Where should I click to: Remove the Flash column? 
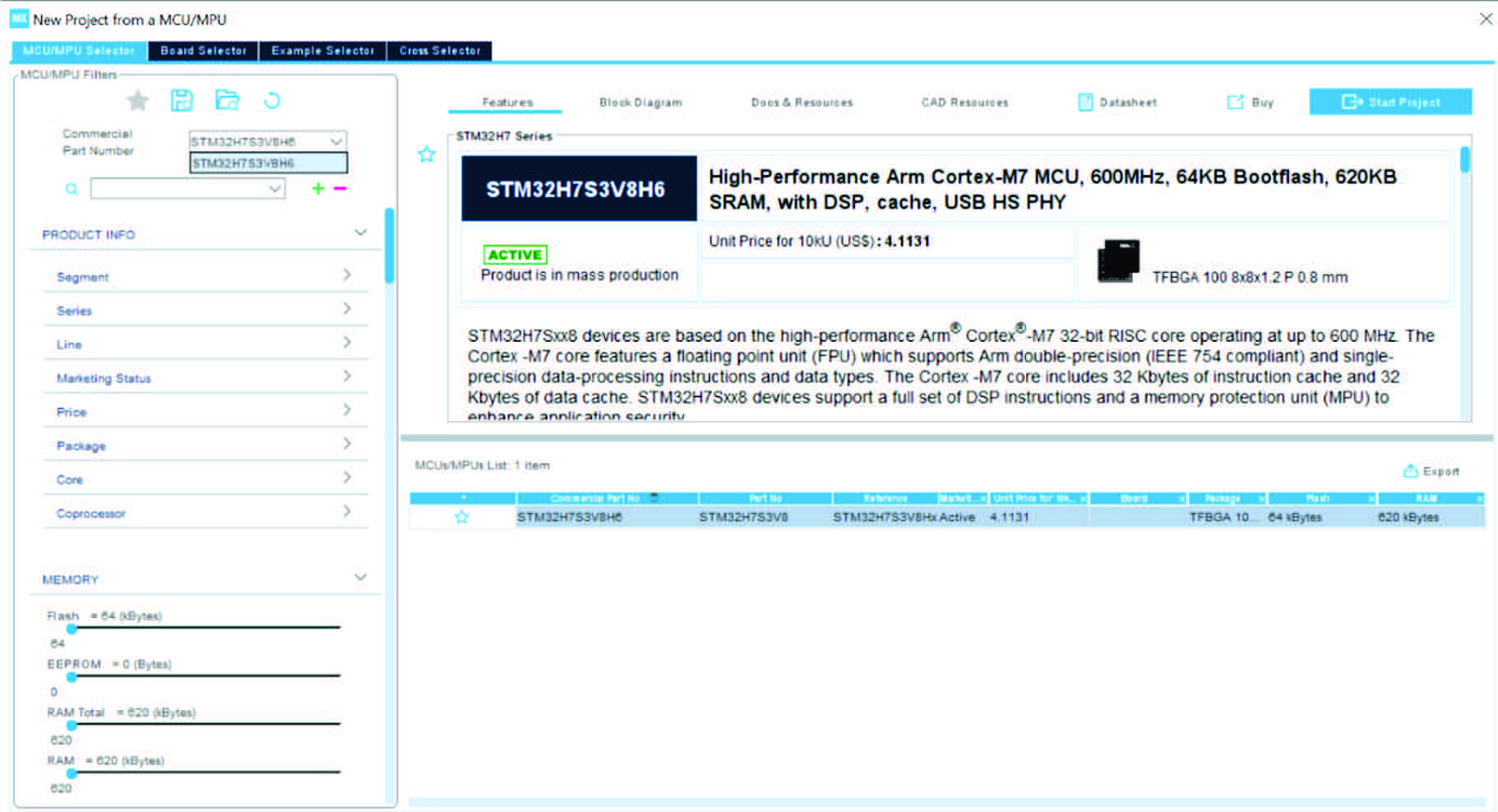1371,499
